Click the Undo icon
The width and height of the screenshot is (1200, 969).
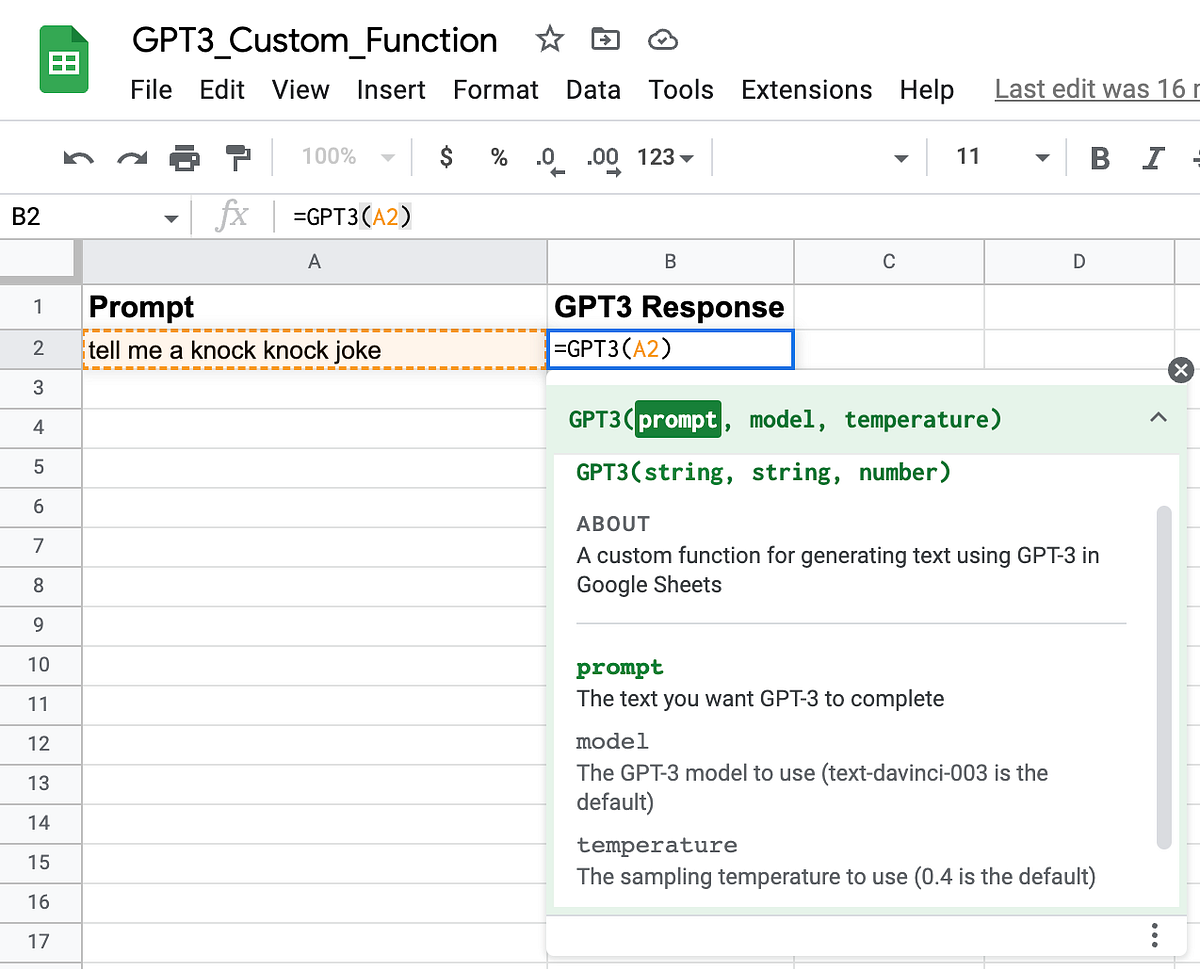point(78,157)
